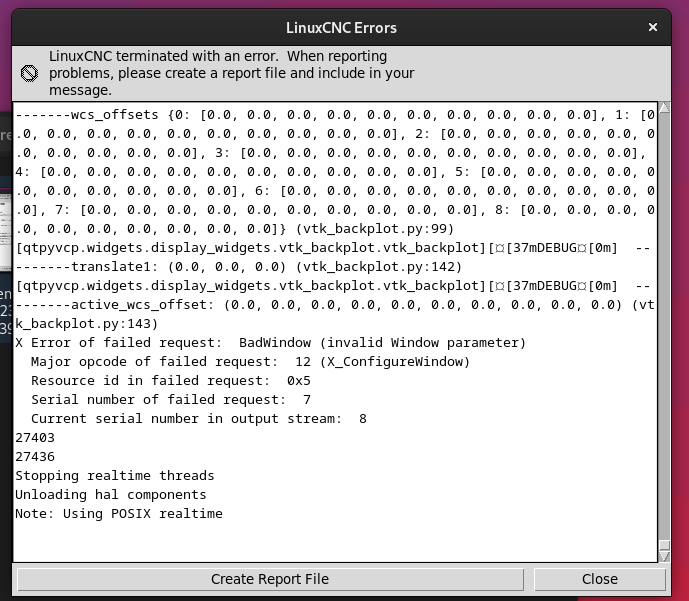This screenshot has width=689, height=601.
Task: Click the number 27436 line
Action: [35, 456]
